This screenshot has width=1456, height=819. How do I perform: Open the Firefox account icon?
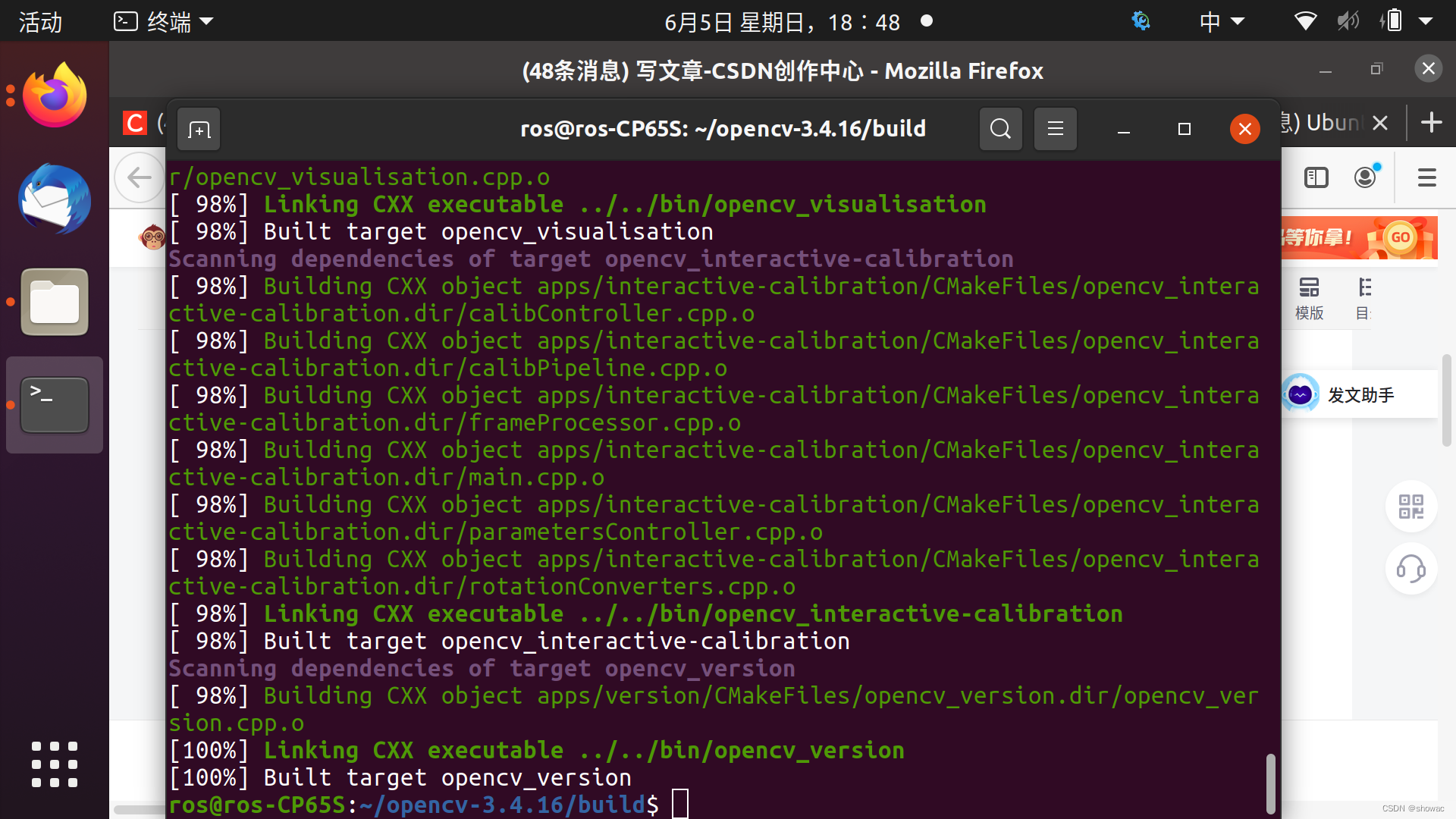tap(1365, 177)
